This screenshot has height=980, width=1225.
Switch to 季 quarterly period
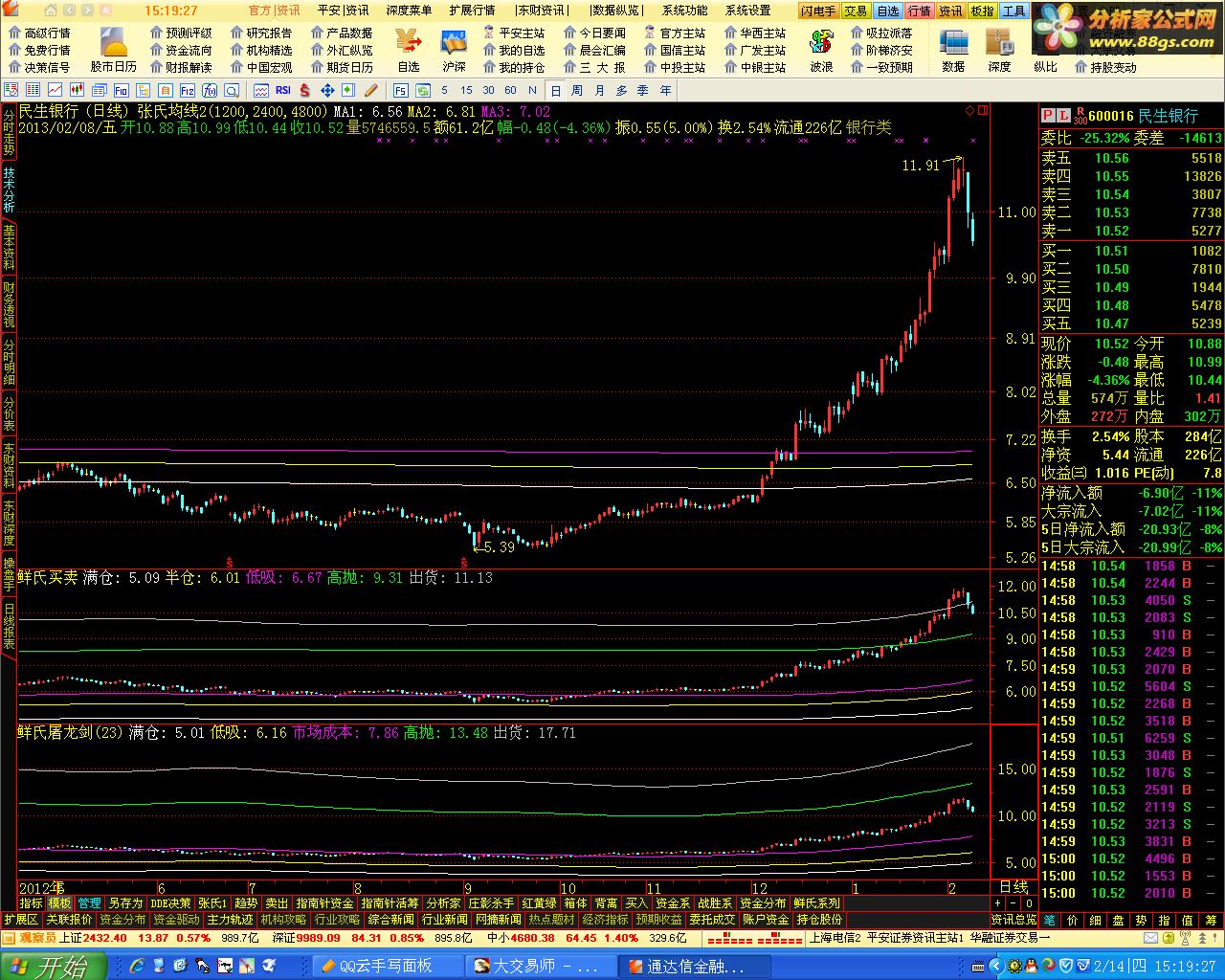[643, 90]
